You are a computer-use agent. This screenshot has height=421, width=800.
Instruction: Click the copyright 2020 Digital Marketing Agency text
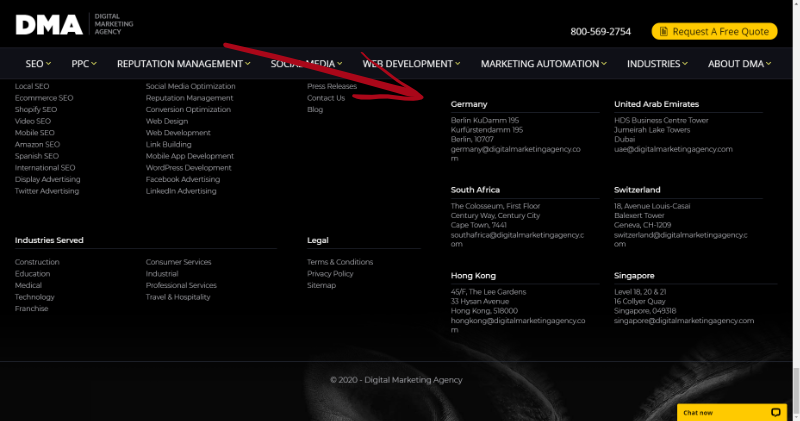(396, 380)
